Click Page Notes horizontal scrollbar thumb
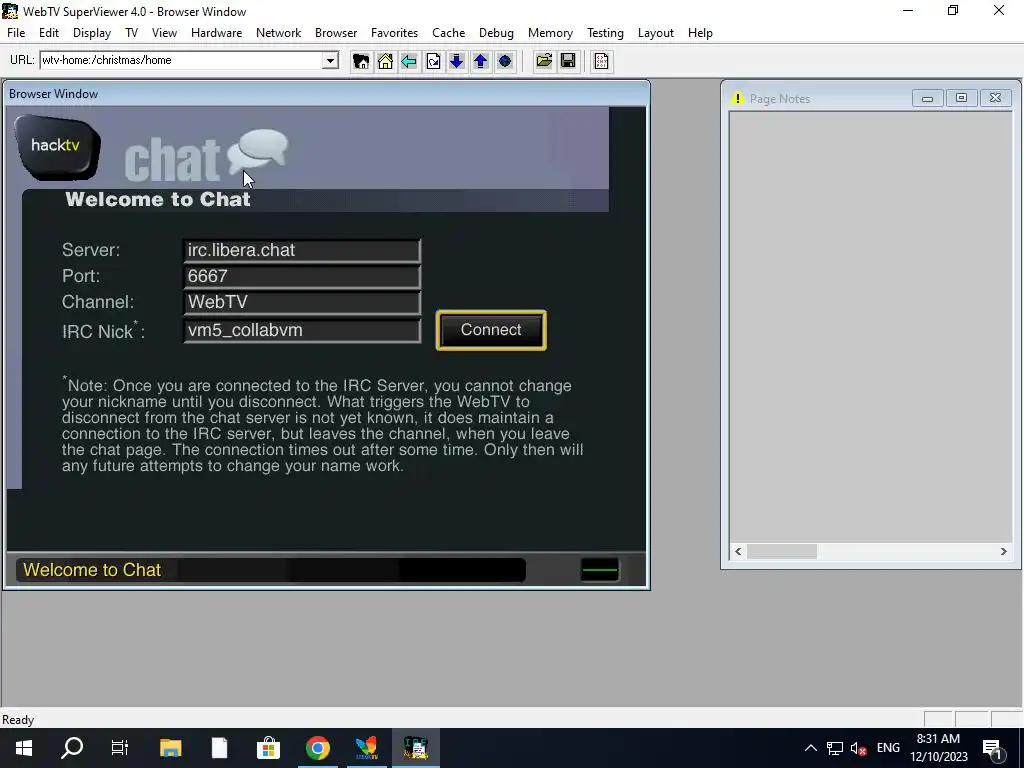Screen dimensions: 1024x768 [782, 552]
